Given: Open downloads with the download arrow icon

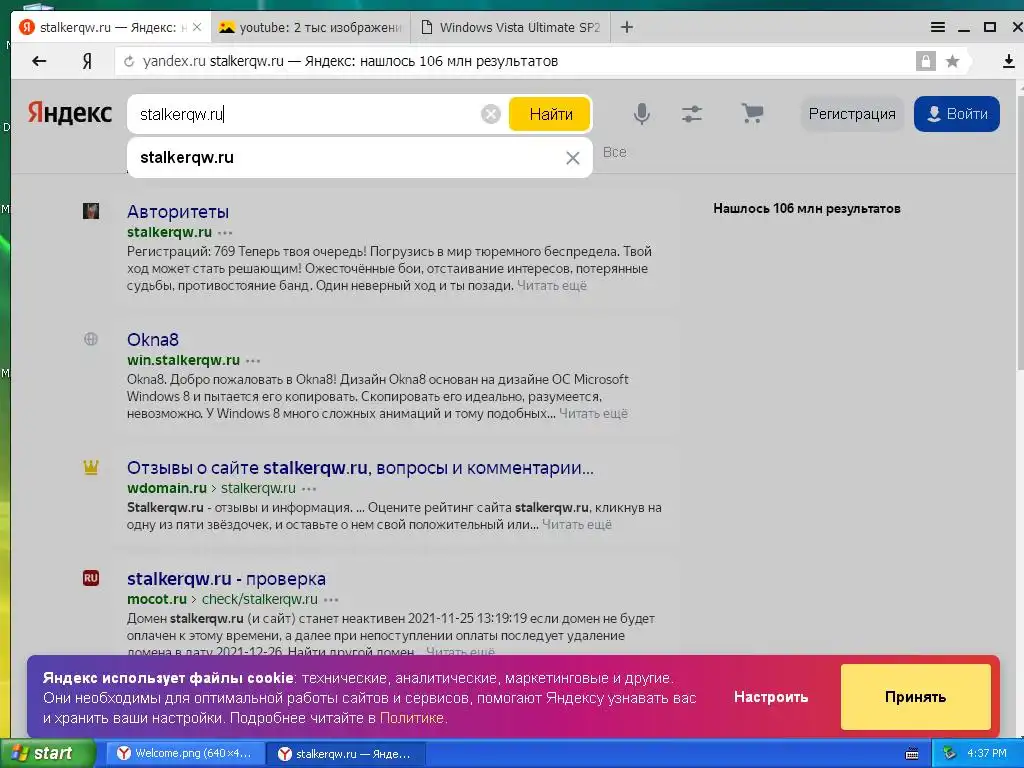Looking at the screenshot, I should point(1008,61).
